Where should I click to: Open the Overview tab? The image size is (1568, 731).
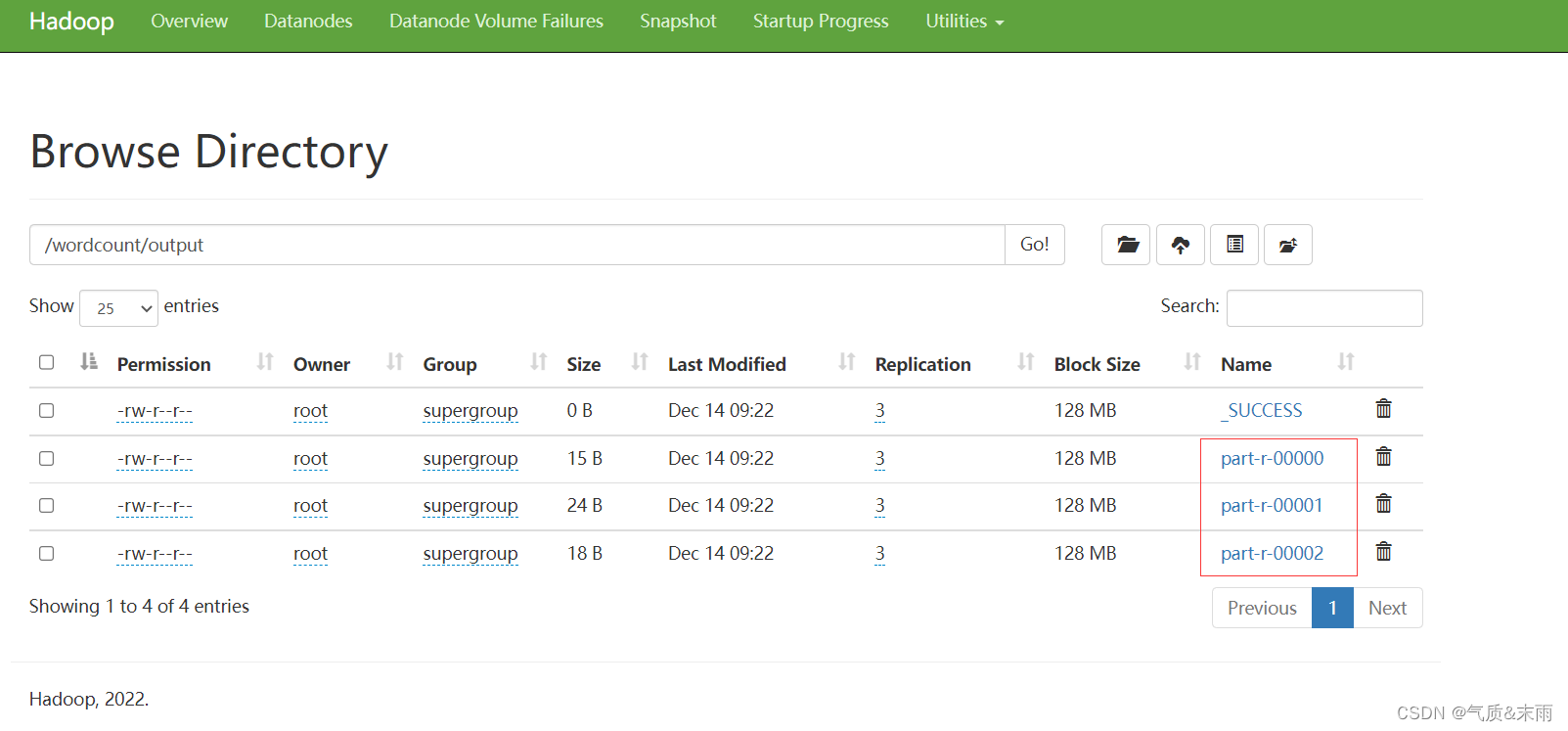coord(189,21)
